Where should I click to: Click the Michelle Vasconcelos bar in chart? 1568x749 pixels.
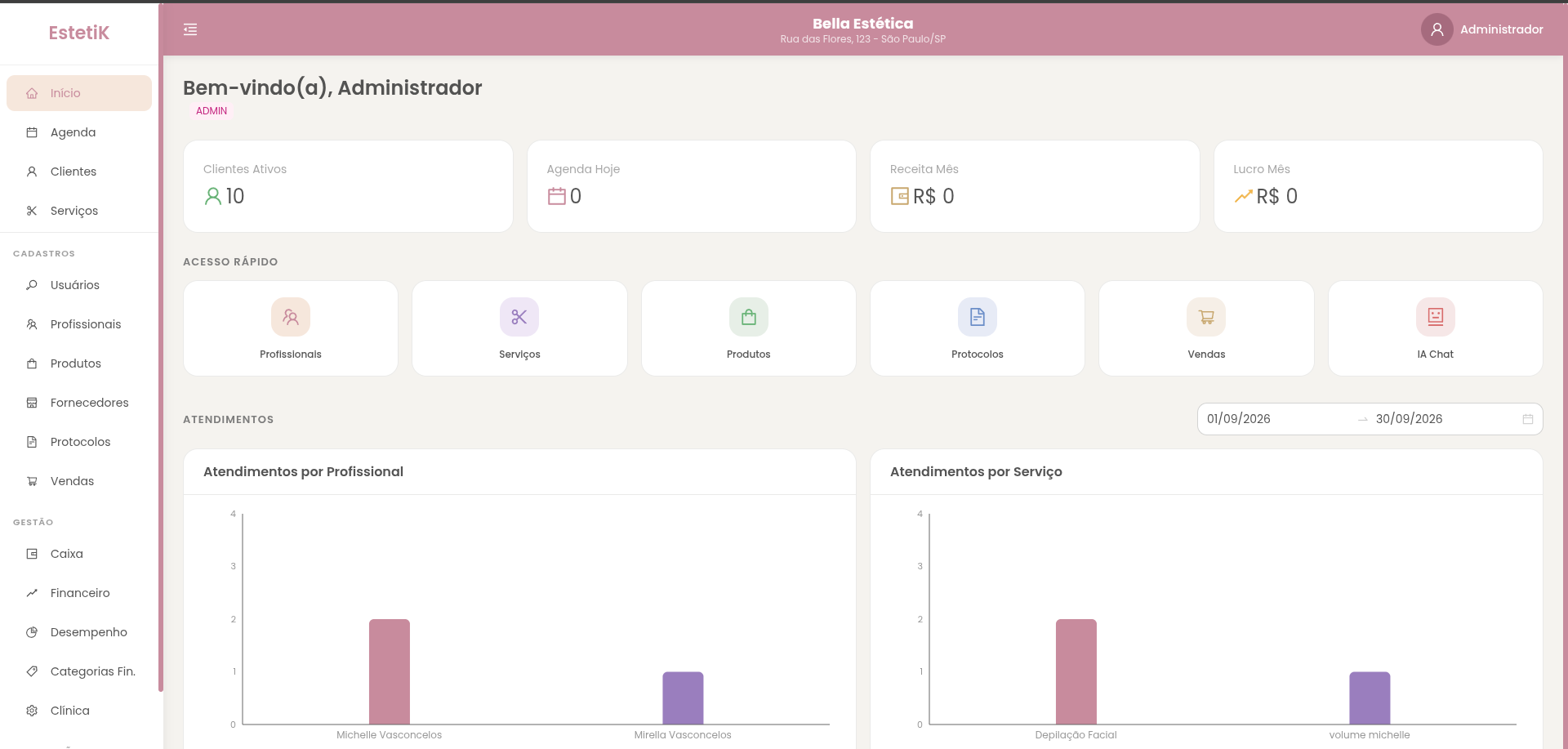390,671
